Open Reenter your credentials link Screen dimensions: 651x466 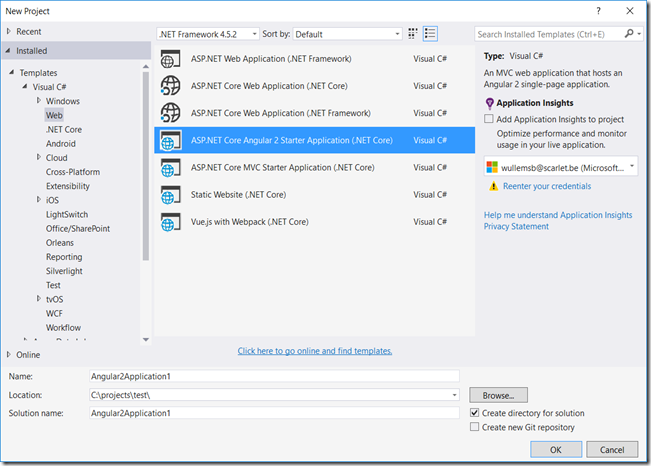tap(547, 186)
